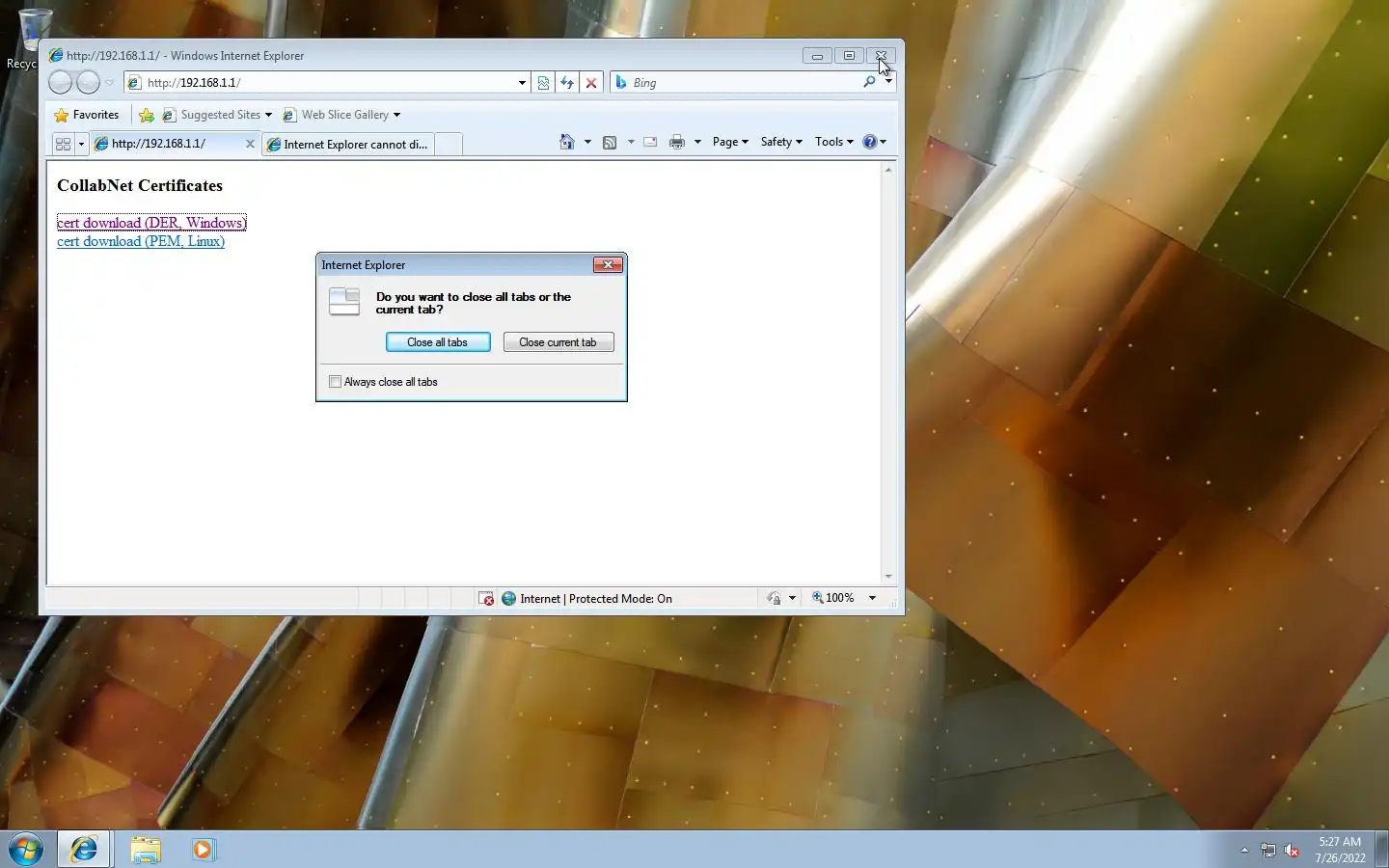
Task: Click the Read Mail icon
Action: point(650,142)
